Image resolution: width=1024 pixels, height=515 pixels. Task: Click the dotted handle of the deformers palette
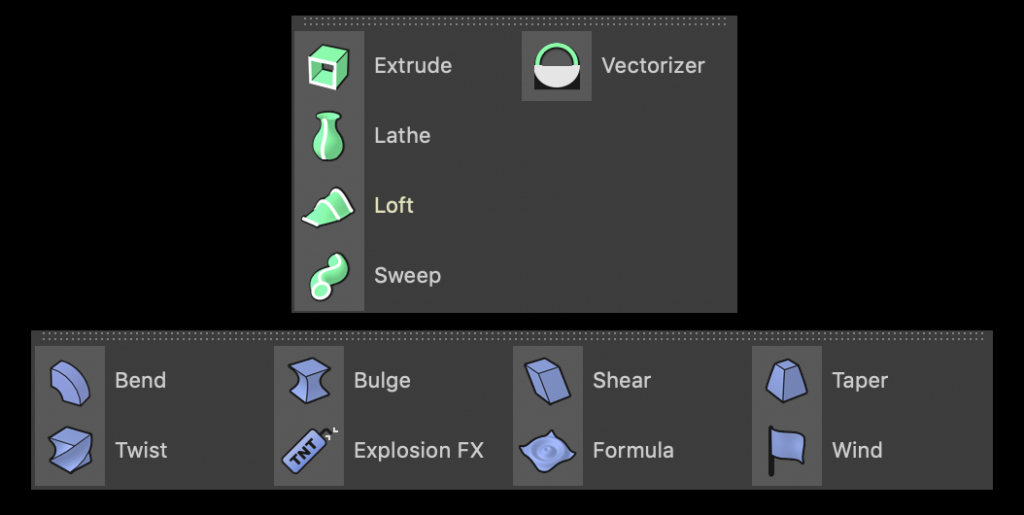point(512,337)
